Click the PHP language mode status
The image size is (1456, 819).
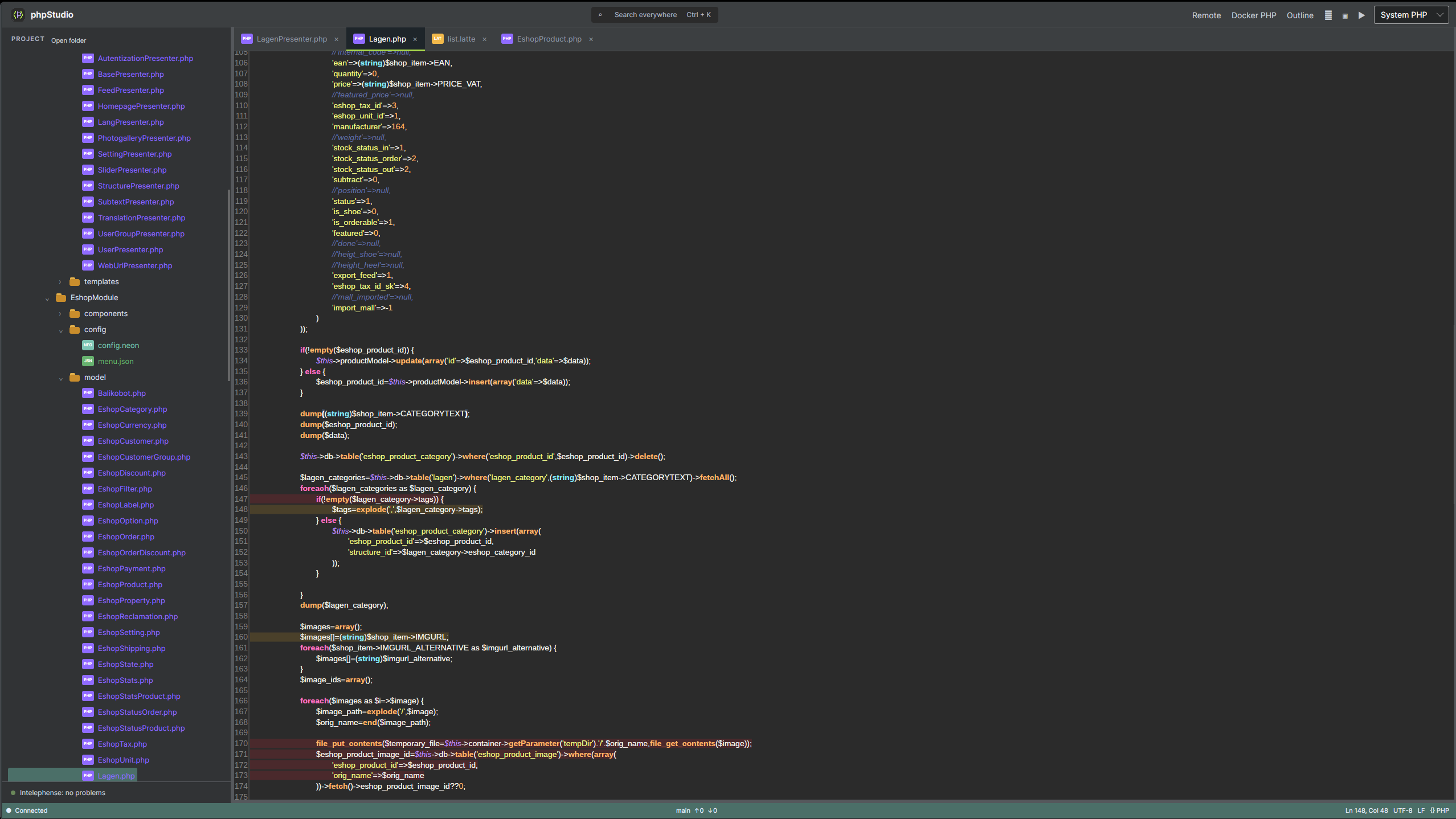[1439, 810]
